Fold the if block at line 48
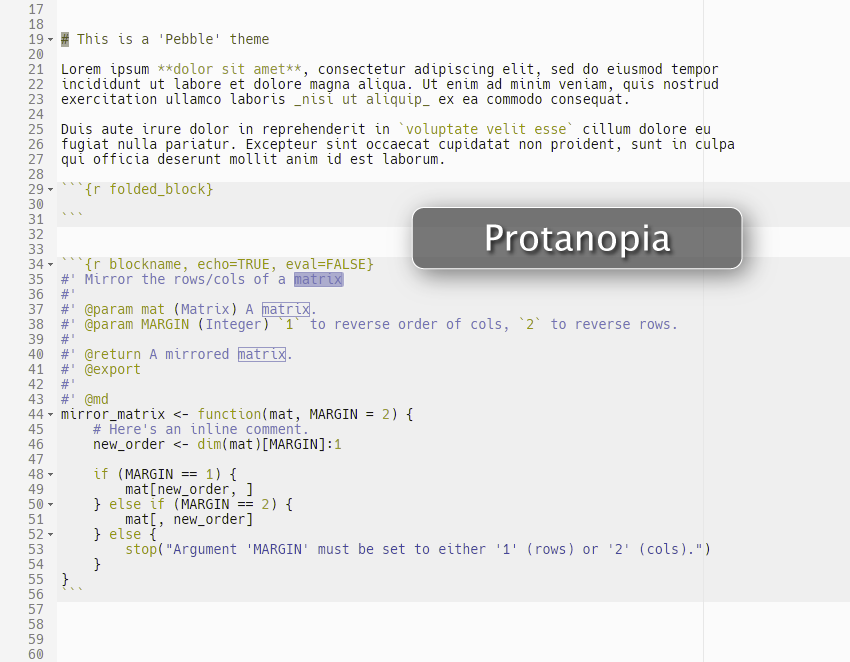This screenshot has height=662, width=850. point(50,475)
